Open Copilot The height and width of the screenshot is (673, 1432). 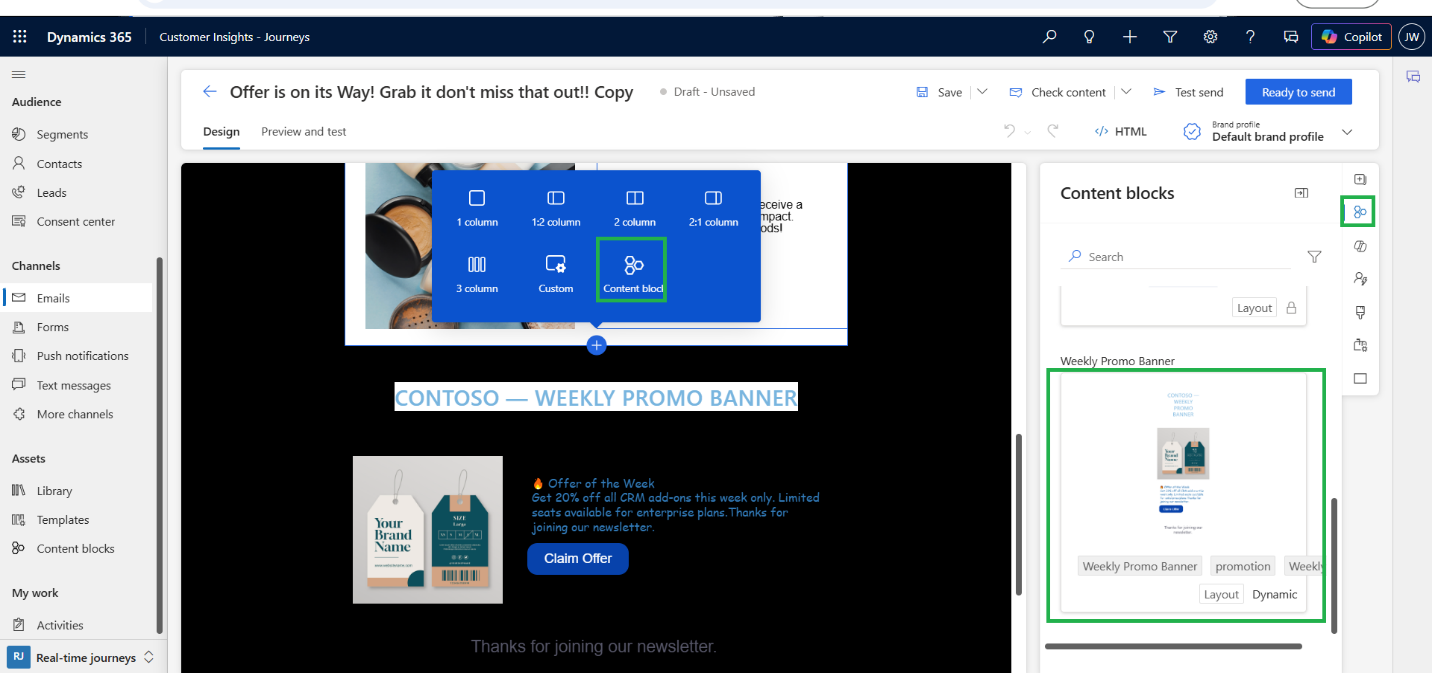[1351, 37]
